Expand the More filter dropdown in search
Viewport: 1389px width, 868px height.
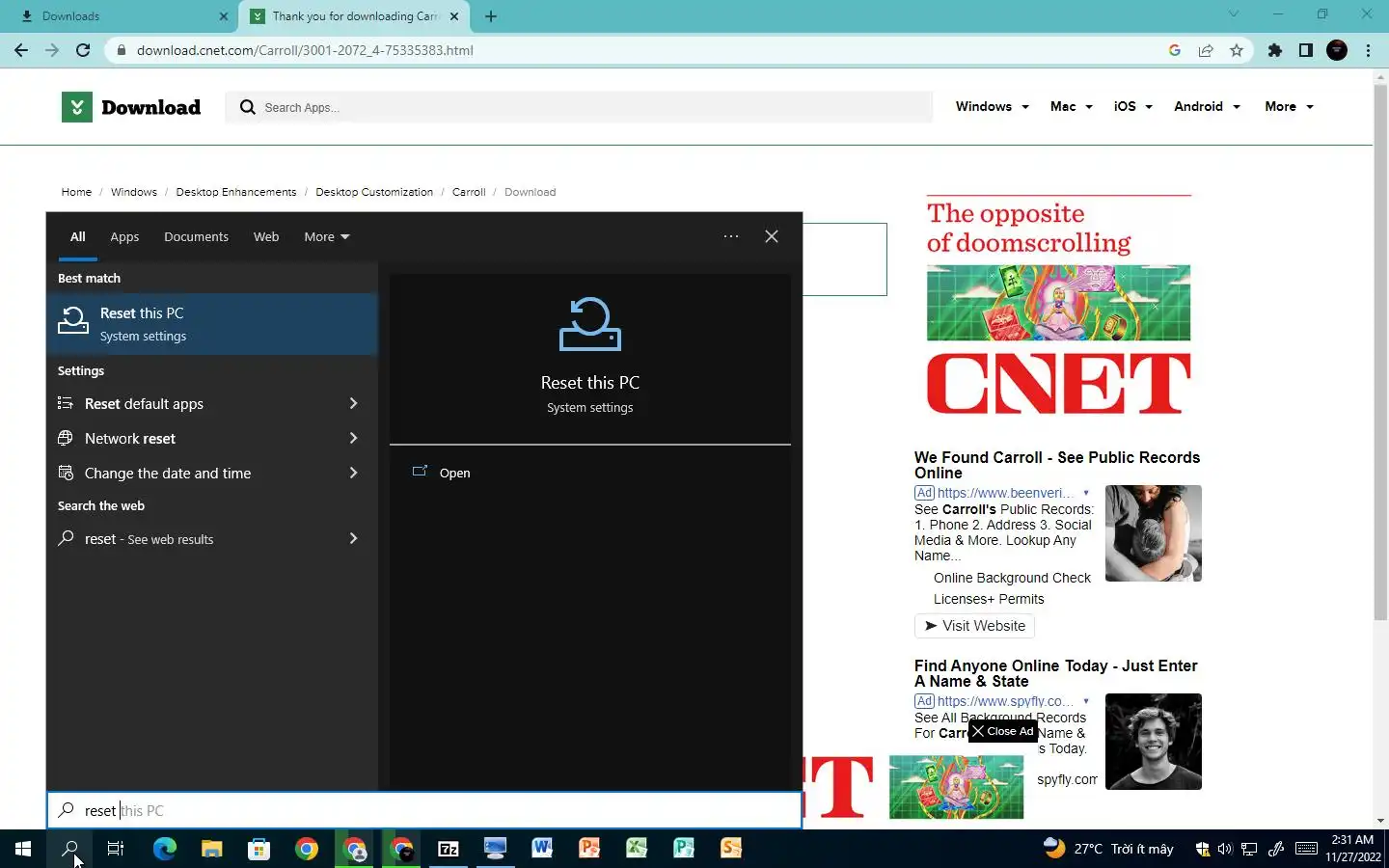[x=327, y=236]
